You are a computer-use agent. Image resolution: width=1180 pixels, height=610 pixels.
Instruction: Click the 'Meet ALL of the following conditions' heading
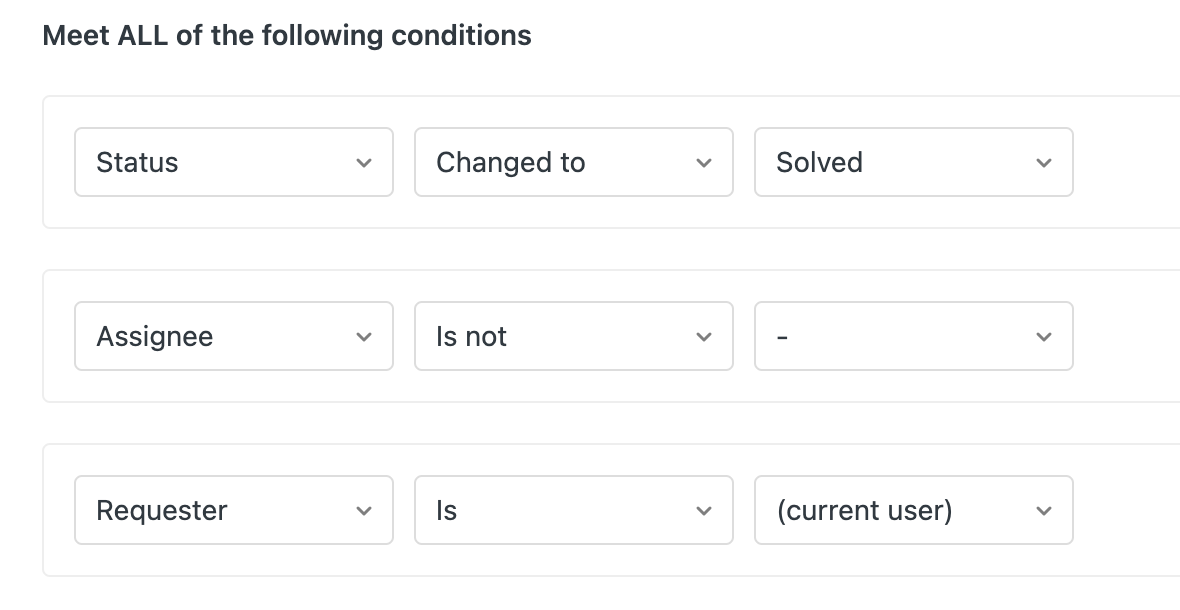point(287,36)
